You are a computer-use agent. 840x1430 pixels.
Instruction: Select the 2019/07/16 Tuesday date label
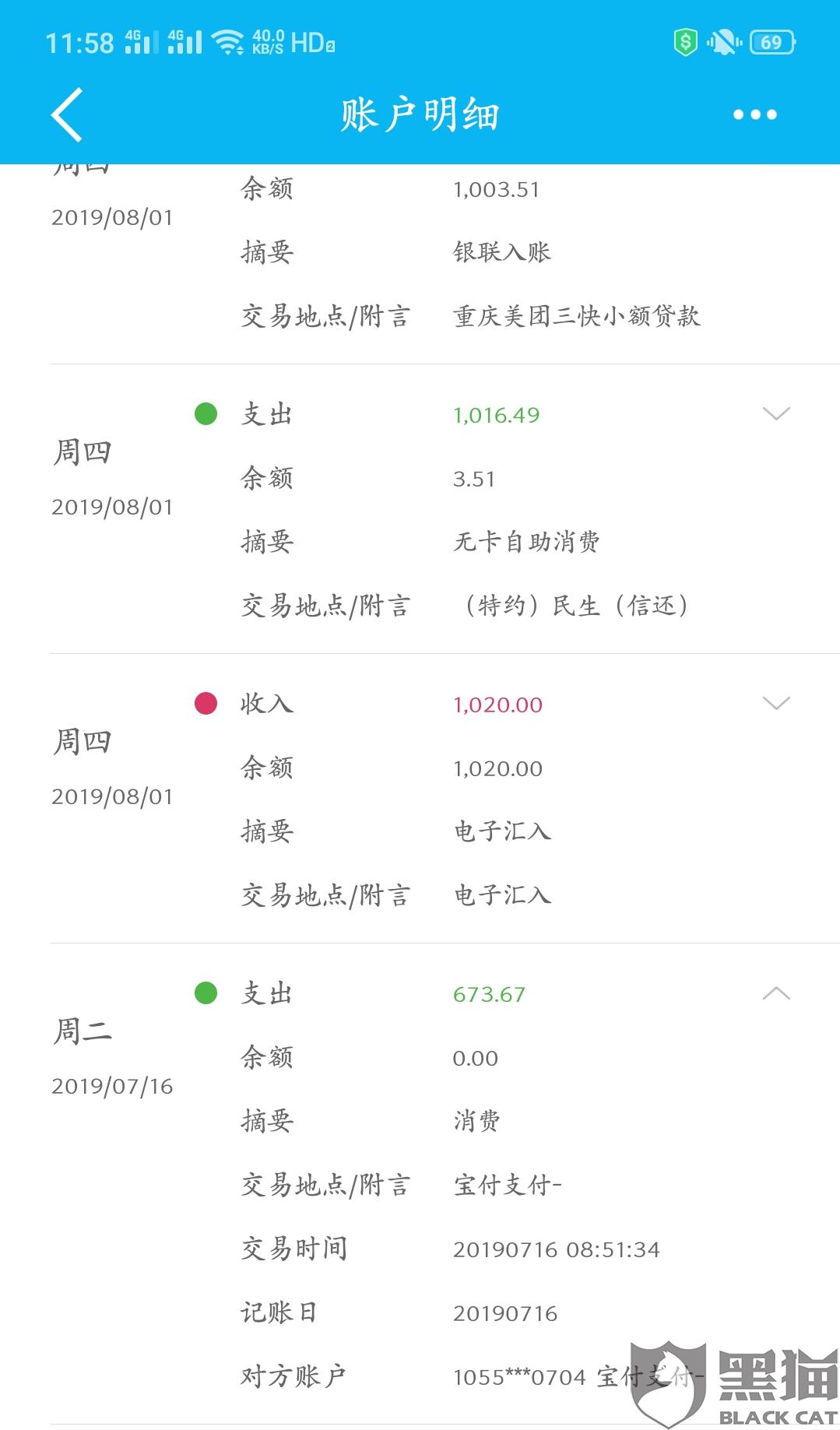tap(112, 1086)
